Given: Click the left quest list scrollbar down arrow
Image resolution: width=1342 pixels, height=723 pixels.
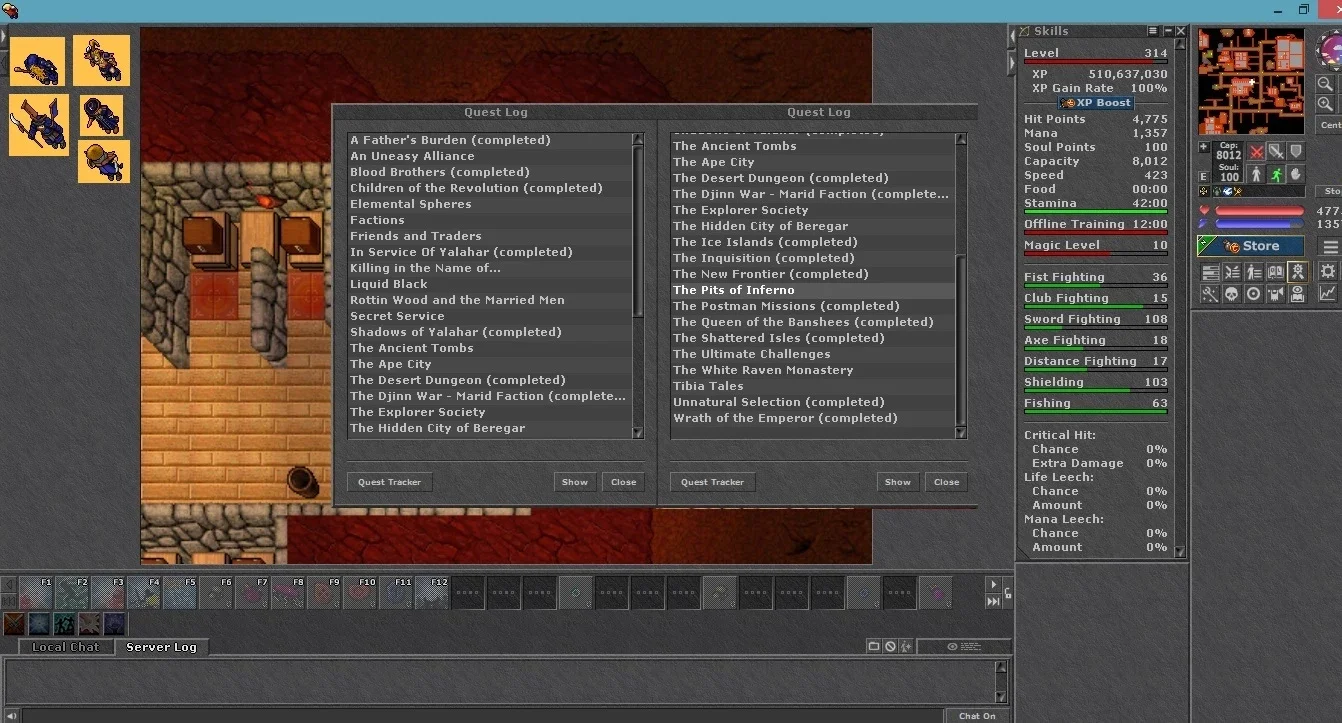Looking at the screenshot, I should point(638,433).
